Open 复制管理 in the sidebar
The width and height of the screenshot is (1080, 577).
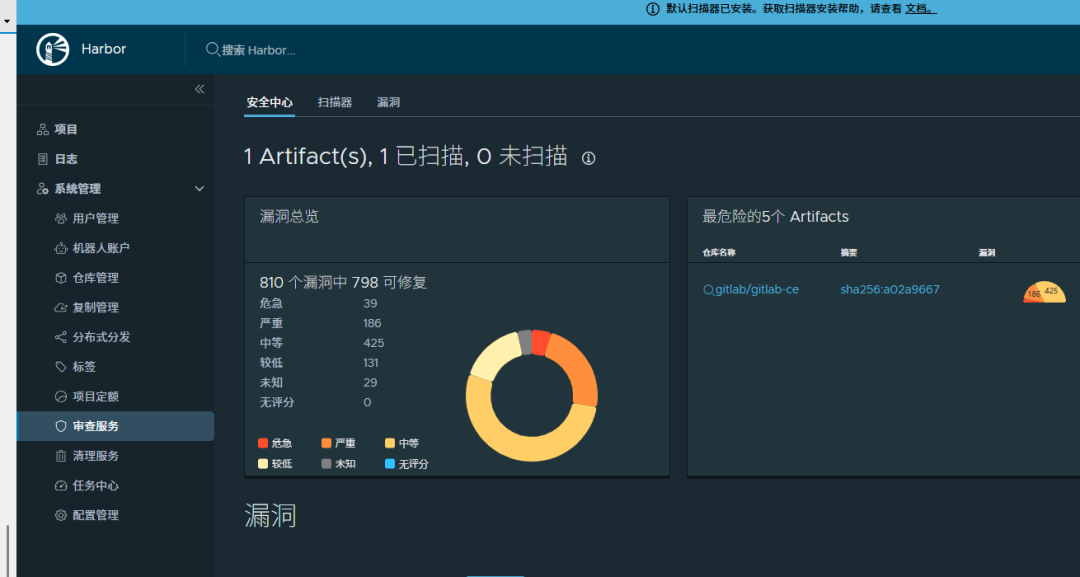(x=96, y=307)
